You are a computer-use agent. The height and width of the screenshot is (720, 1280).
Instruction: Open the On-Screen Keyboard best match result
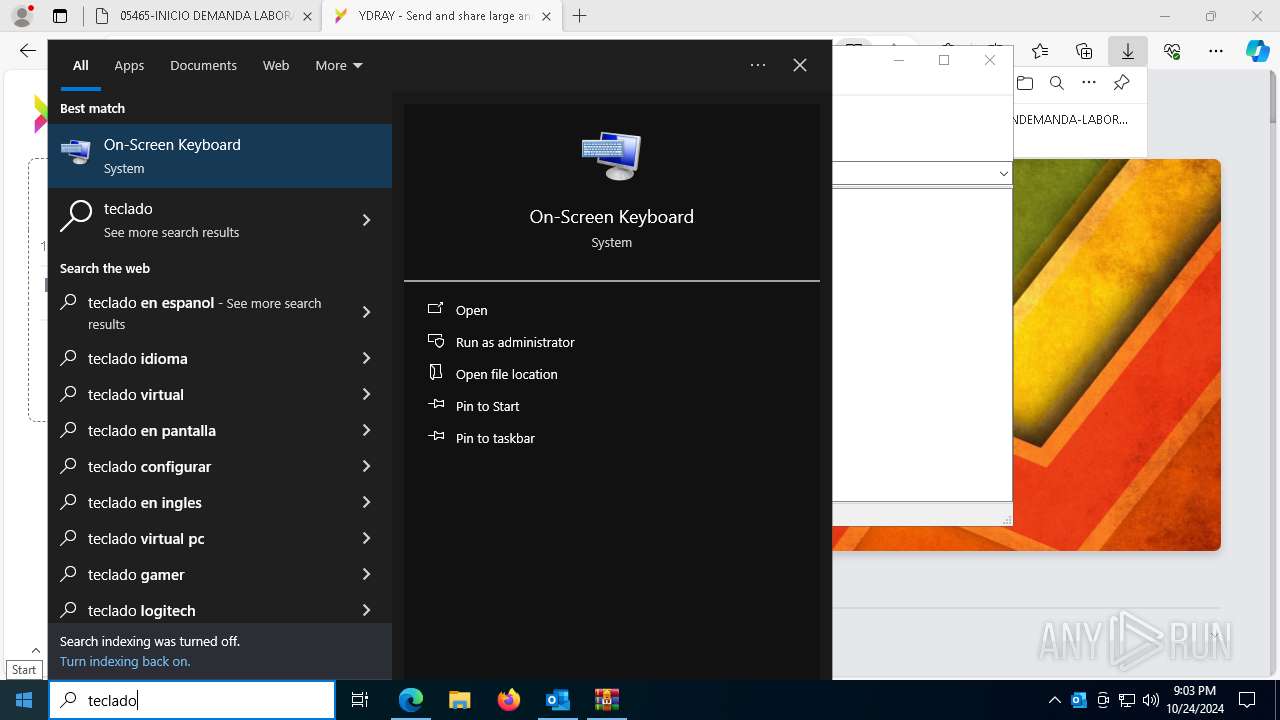220,156
